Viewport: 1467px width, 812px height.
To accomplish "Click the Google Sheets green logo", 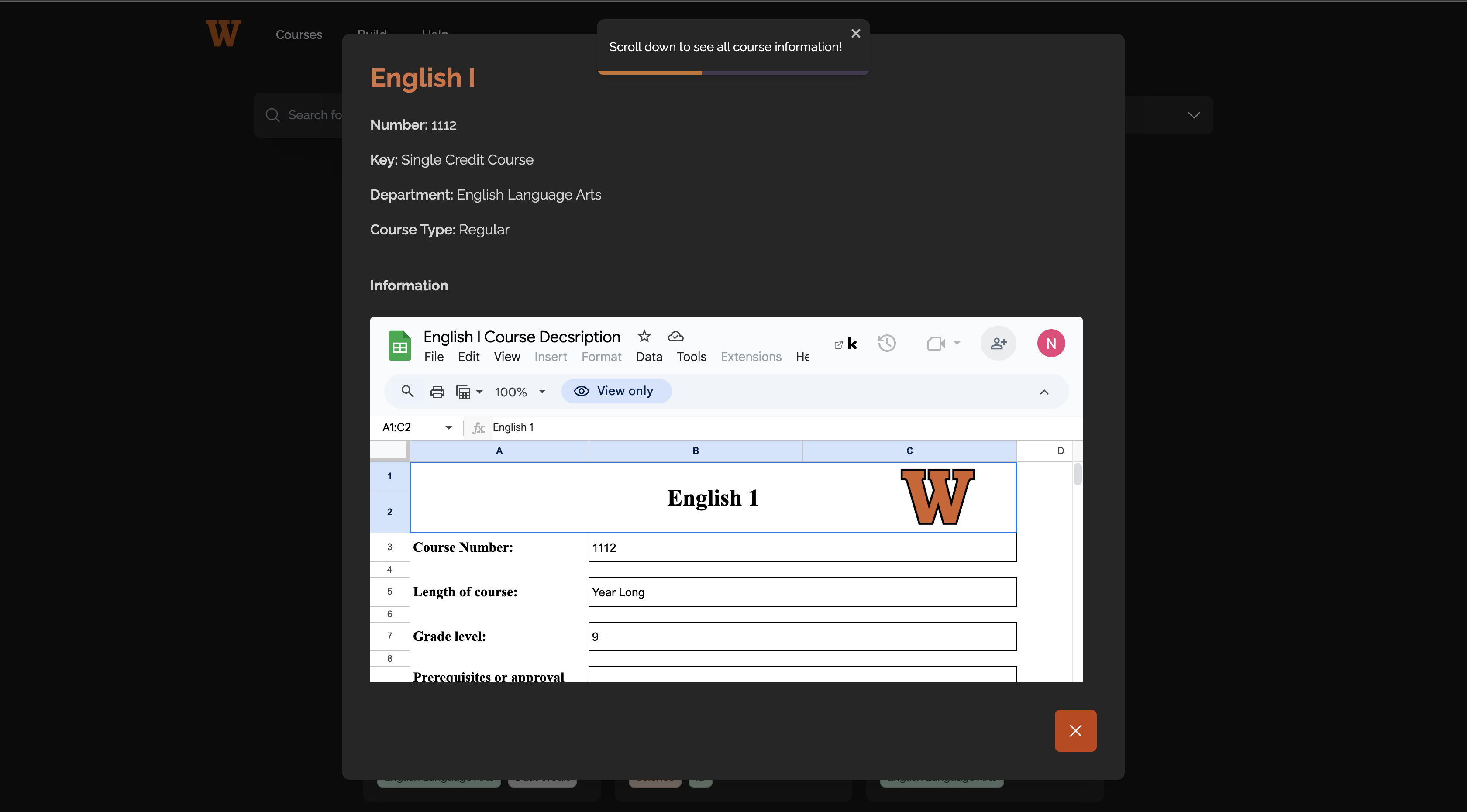I will (400, 346).
